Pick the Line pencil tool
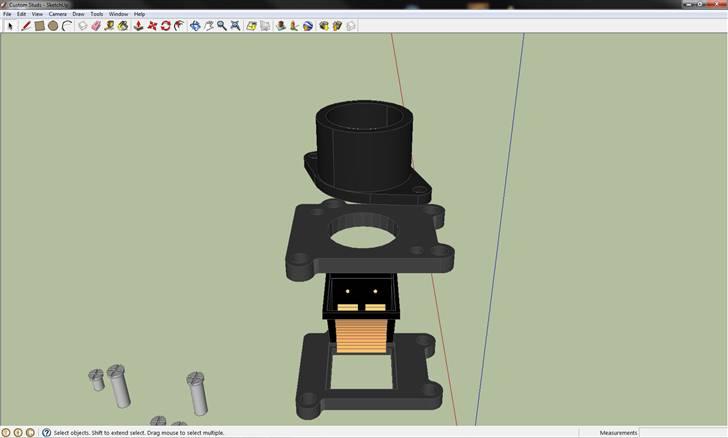The width and height of the screenshot is (728, 438). tap(25, 26)
